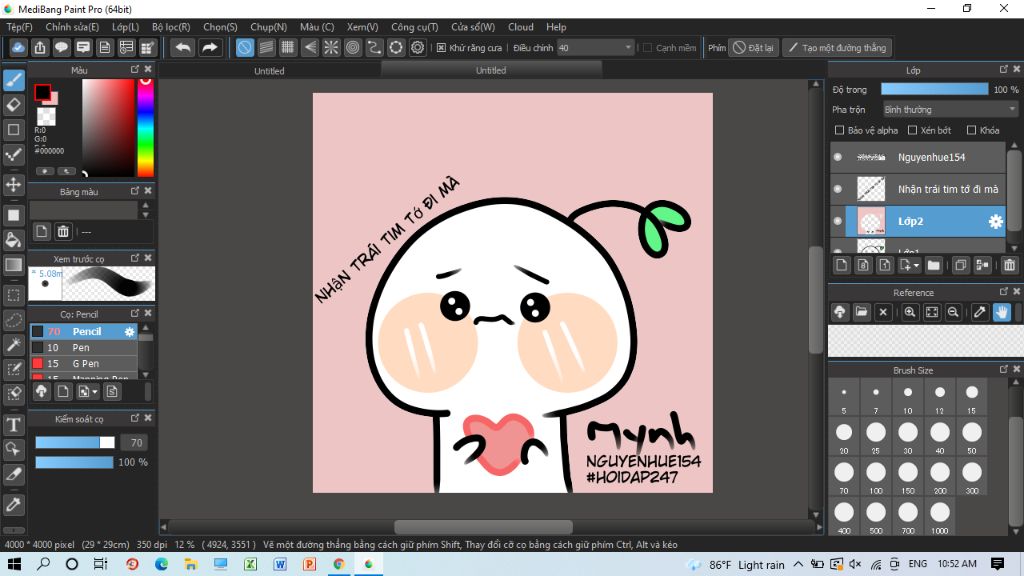Select the Magic Wand tool

14,345
